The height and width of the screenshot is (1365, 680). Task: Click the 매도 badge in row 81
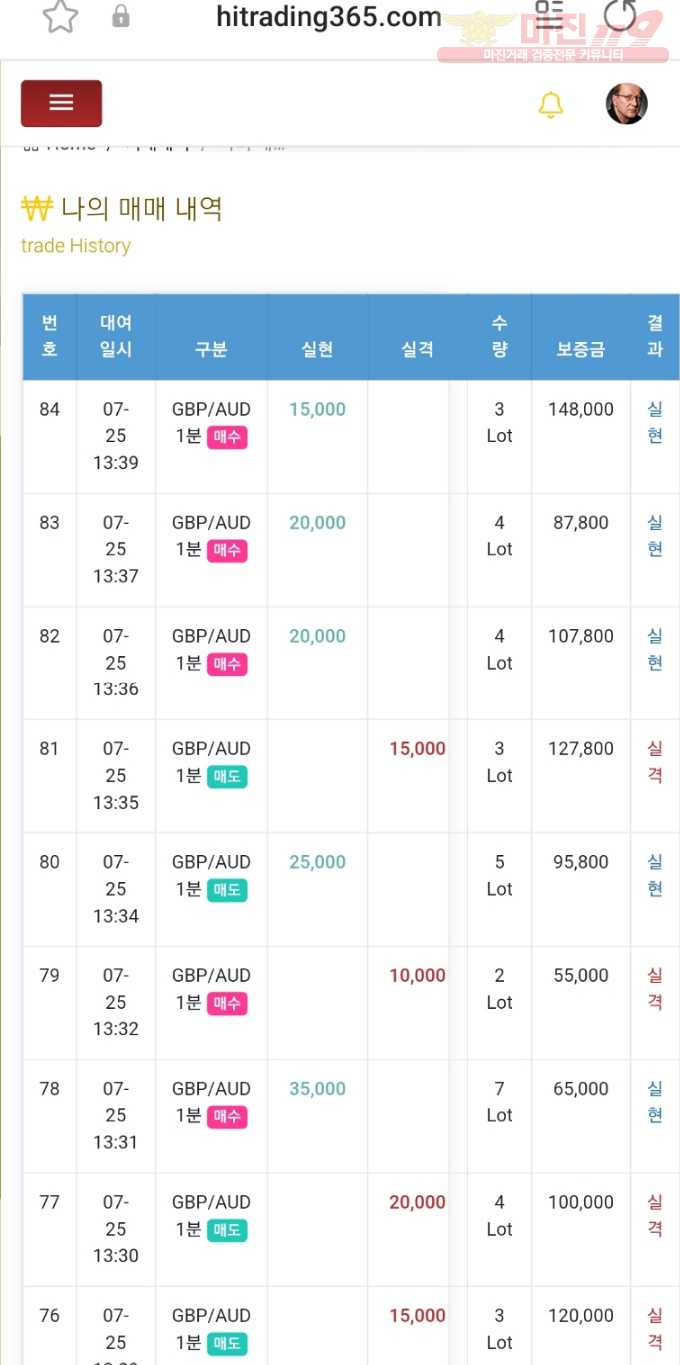pos(227,777)
